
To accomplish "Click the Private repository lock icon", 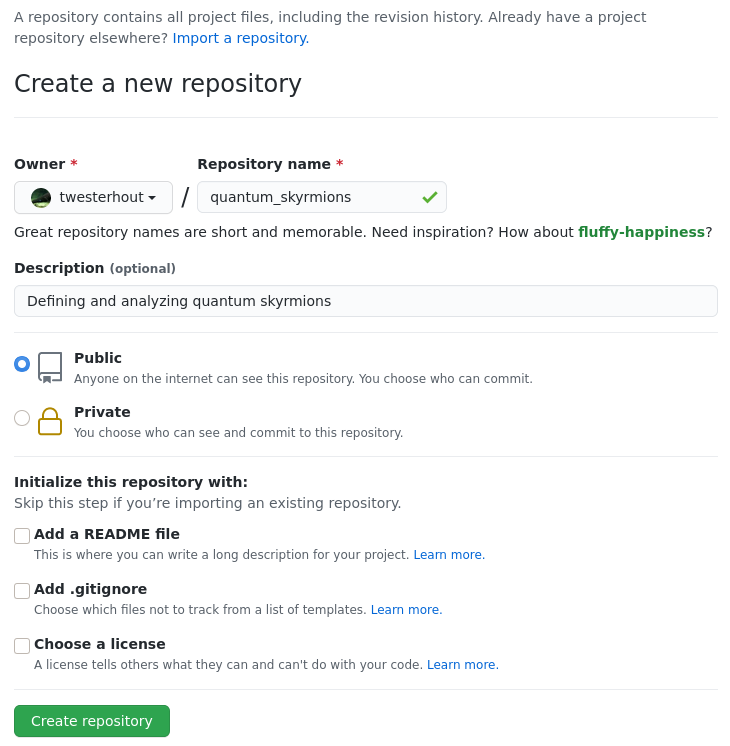I will click(x=50, y=421).
